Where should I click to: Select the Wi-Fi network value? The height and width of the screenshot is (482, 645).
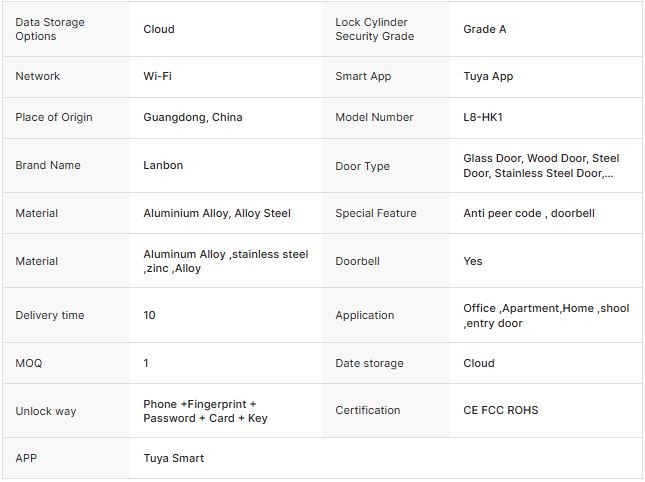pos(157,76)
